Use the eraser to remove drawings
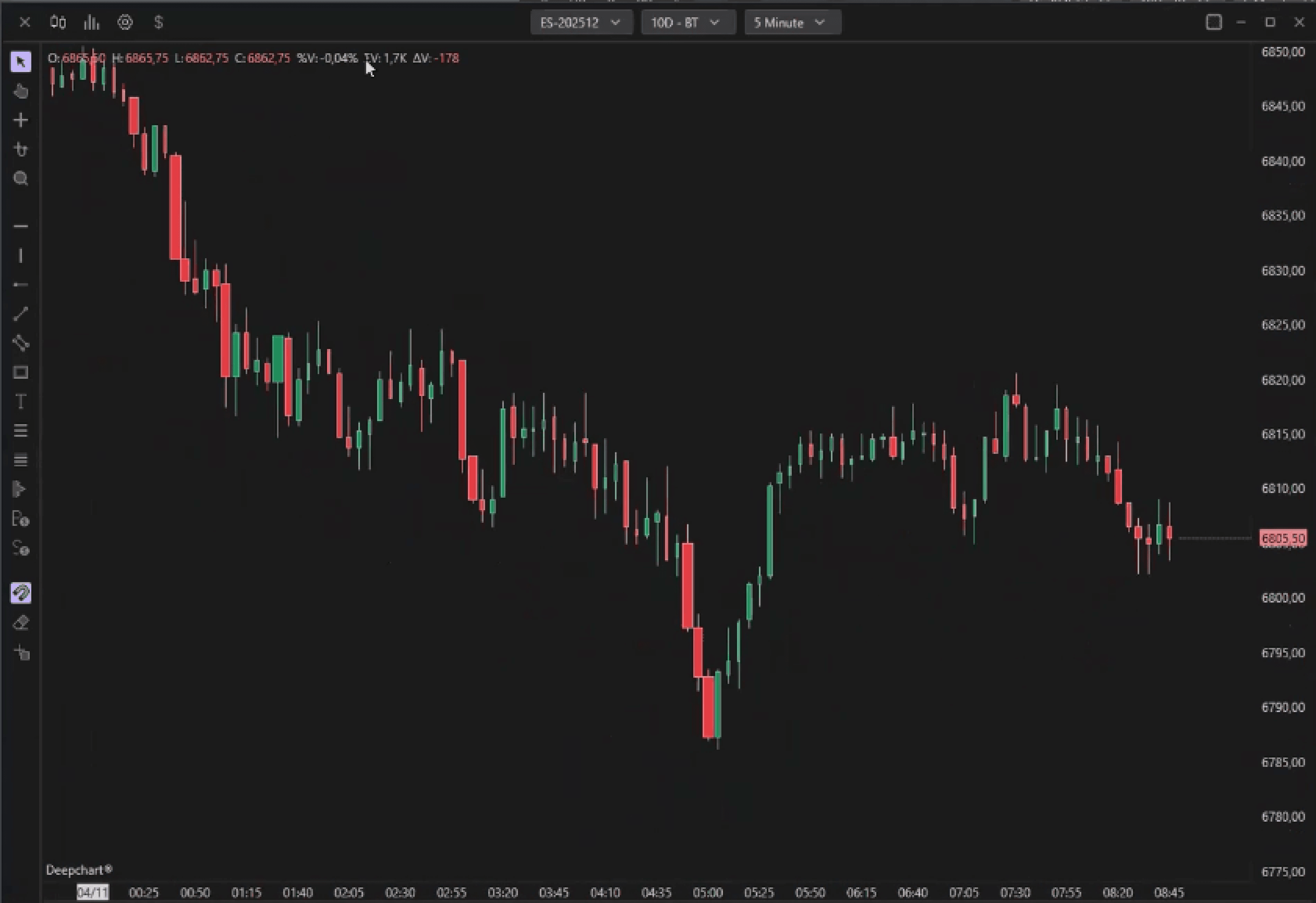The width and height of the screenshot is (1316, 903). [x=21, y=622]
